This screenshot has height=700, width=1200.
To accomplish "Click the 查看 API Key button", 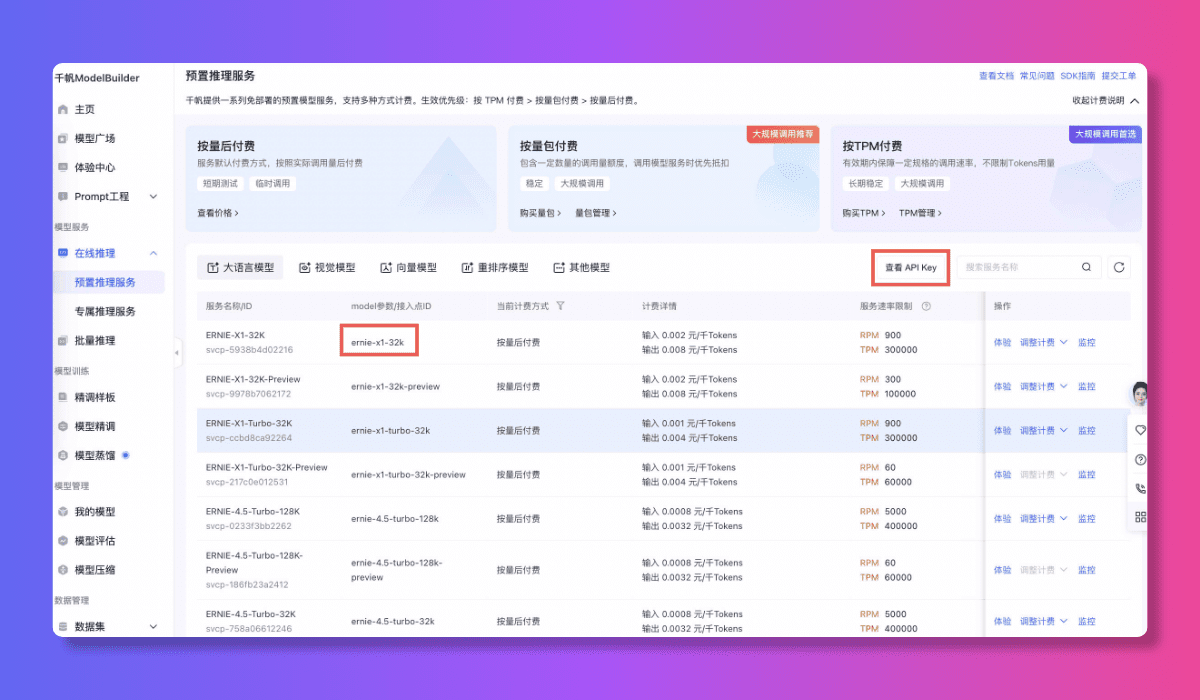I will click(910, 267).
